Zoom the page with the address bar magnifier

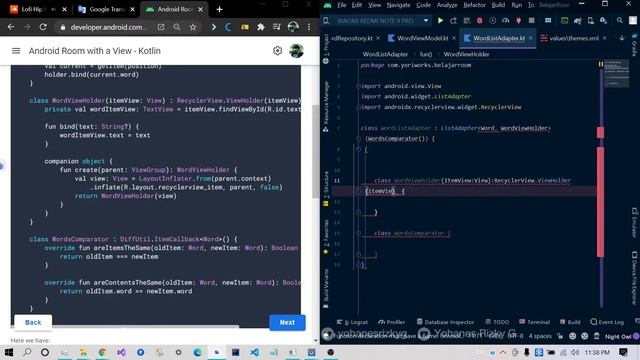pos(177,27)
